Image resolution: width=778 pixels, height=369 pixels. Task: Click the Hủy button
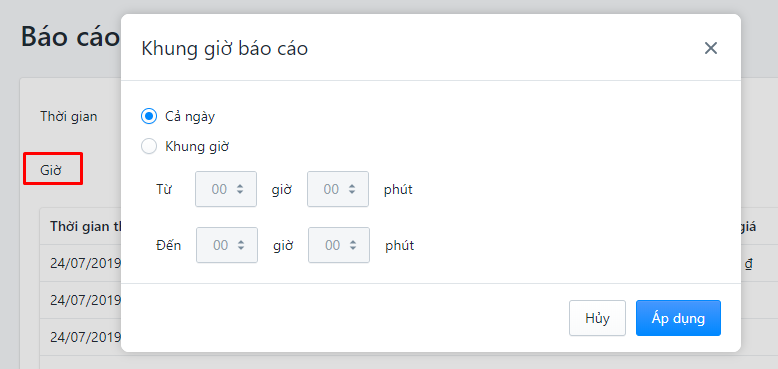[597, 318]
